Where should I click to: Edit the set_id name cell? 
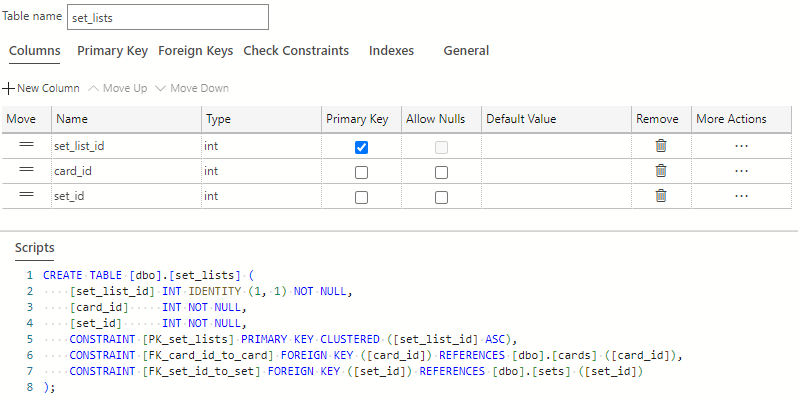tap(126, 196)
